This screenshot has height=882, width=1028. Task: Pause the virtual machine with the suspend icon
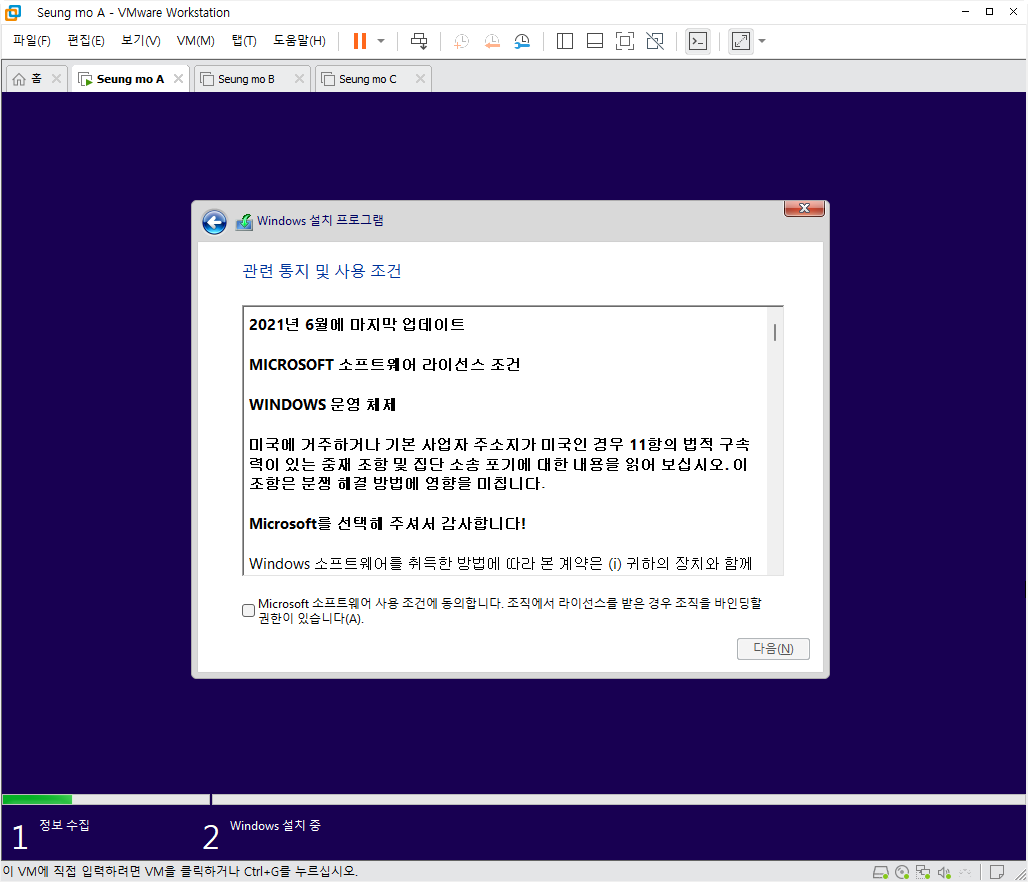coord(359,41)
